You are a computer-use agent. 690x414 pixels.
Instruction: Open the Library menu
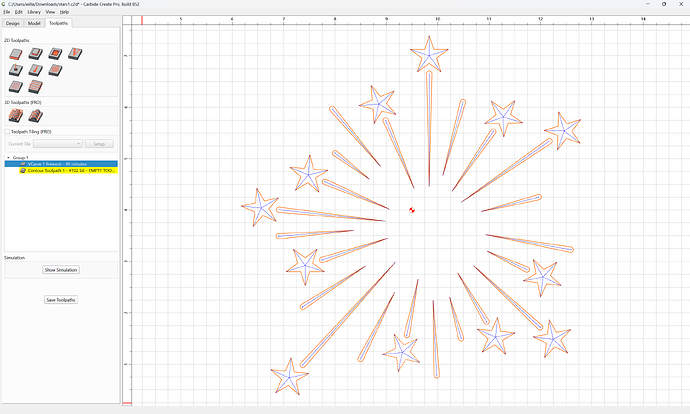point(34,12)
